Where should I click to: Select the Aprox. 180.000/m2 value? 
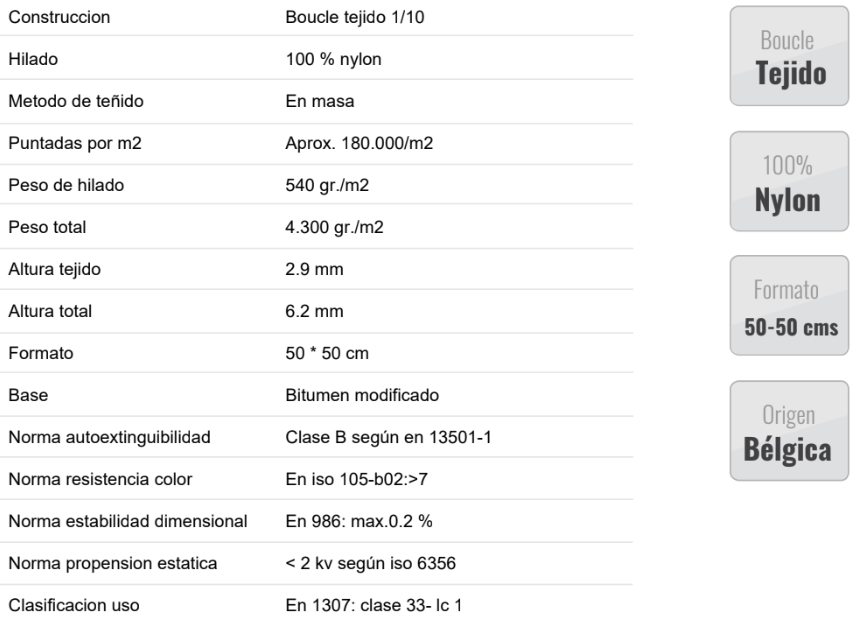pos(359,143)
